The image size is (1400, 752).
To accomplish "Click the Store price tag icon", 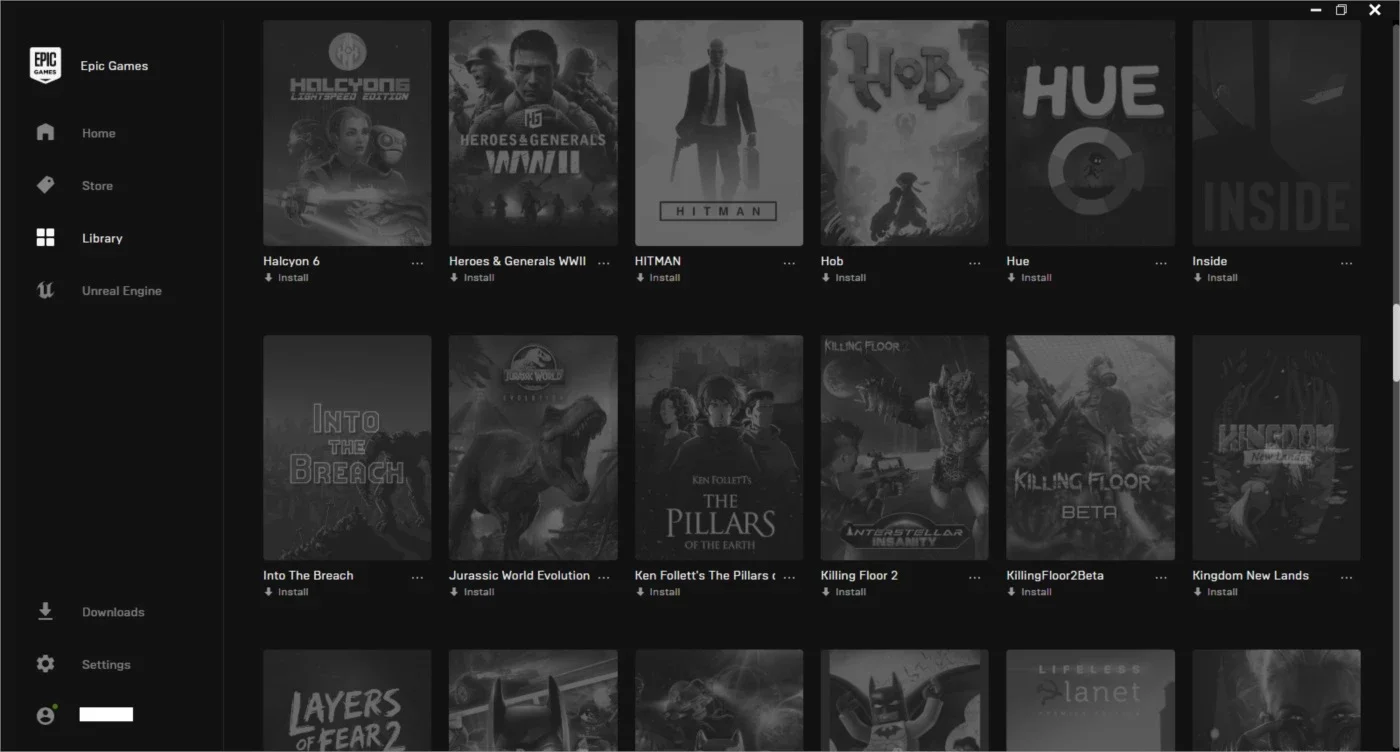I will click(45, 185).
